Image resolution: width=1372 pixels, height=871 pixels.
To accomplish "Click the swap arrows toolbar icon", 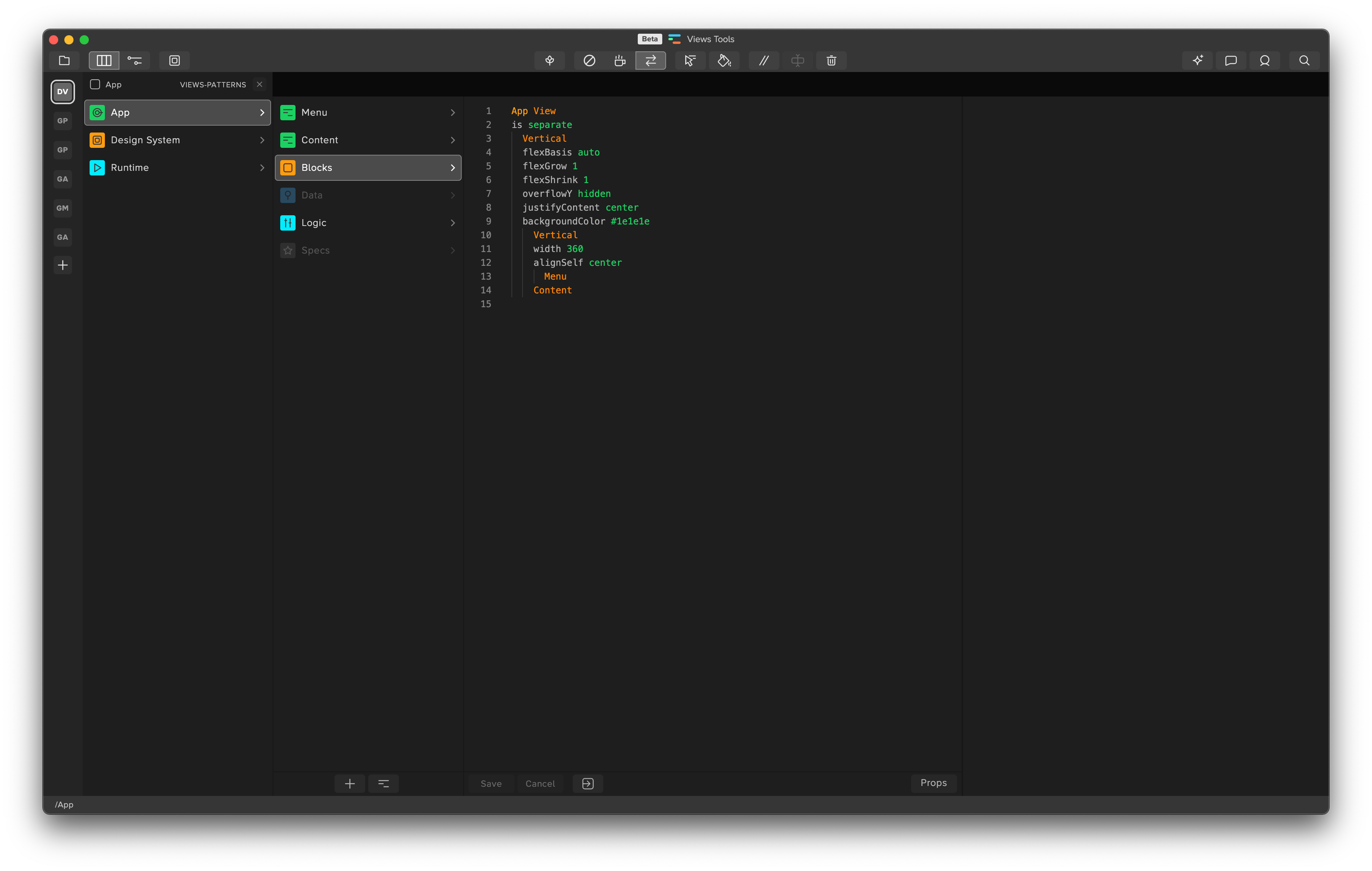I will click(651, 61).
